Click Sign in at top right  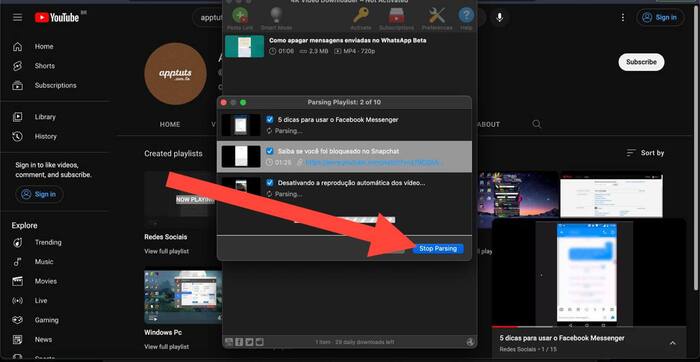[x=660, y=17]
